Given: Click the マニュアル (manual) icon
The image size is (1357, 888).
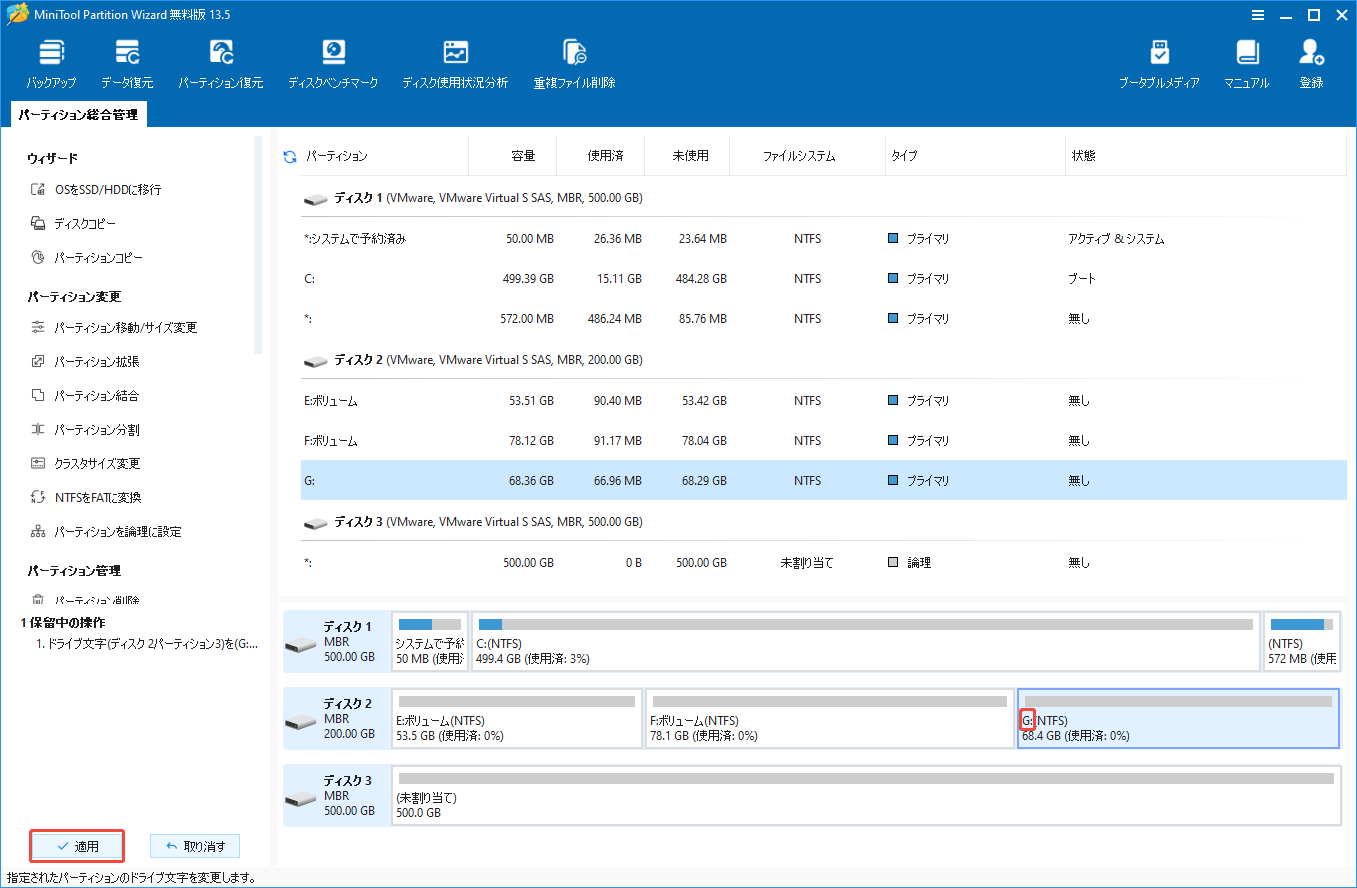Looking at the screenshot, I should [x=1246, y=62].
